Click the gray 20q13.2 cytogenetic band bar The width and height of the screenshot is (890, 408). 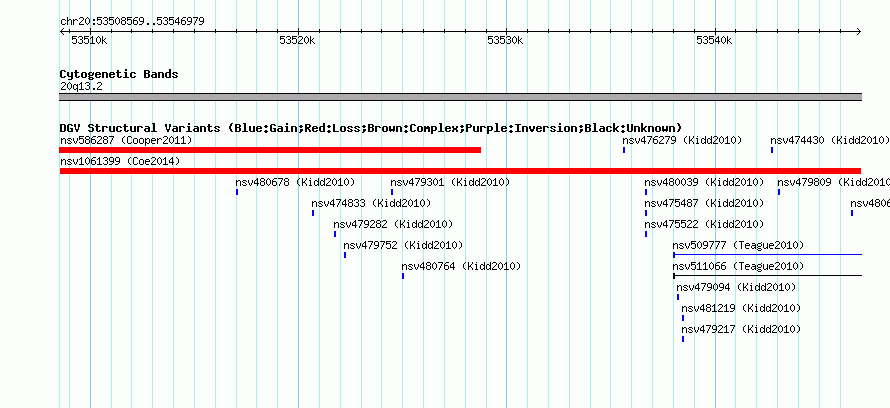pos(460,97)
